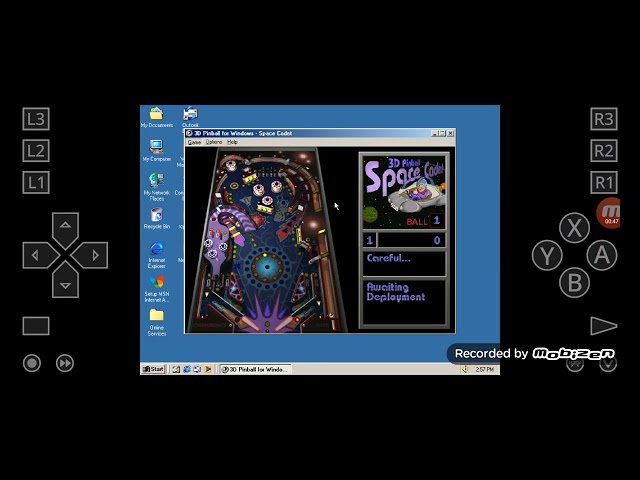This screenshot has height=480, width=640.
Task: Open the Game menu in Pinball
Action: [x=194, y=142]
